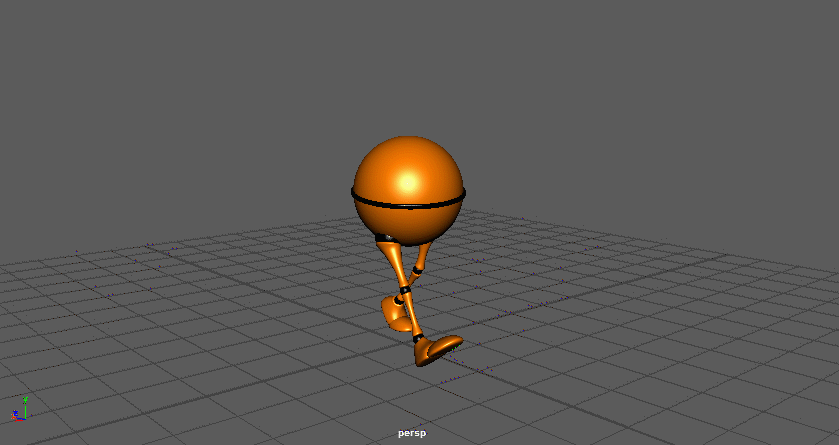Click the "persp" camera label

click(412, 433)
